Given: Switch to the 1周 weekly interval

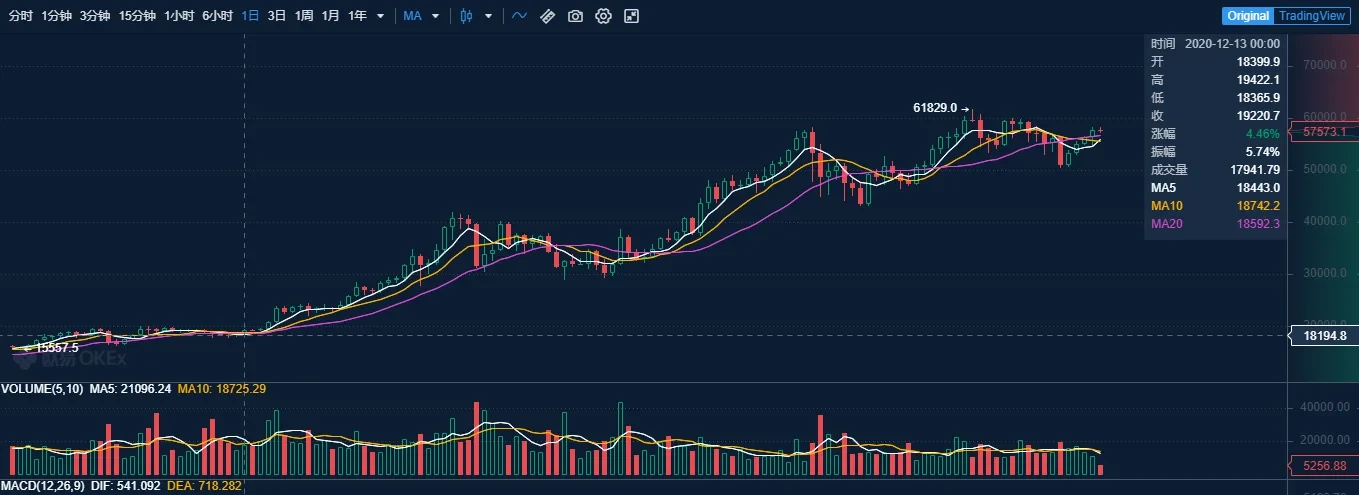Looking at the screenshot, I should tap(304, 16).
